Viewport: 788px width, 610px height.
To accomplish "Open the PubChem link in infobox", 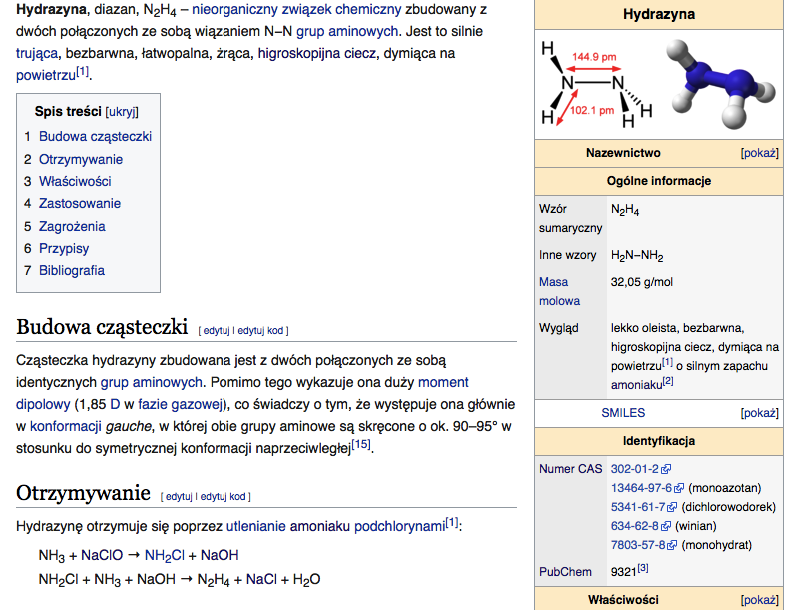I will pos(565,572).
